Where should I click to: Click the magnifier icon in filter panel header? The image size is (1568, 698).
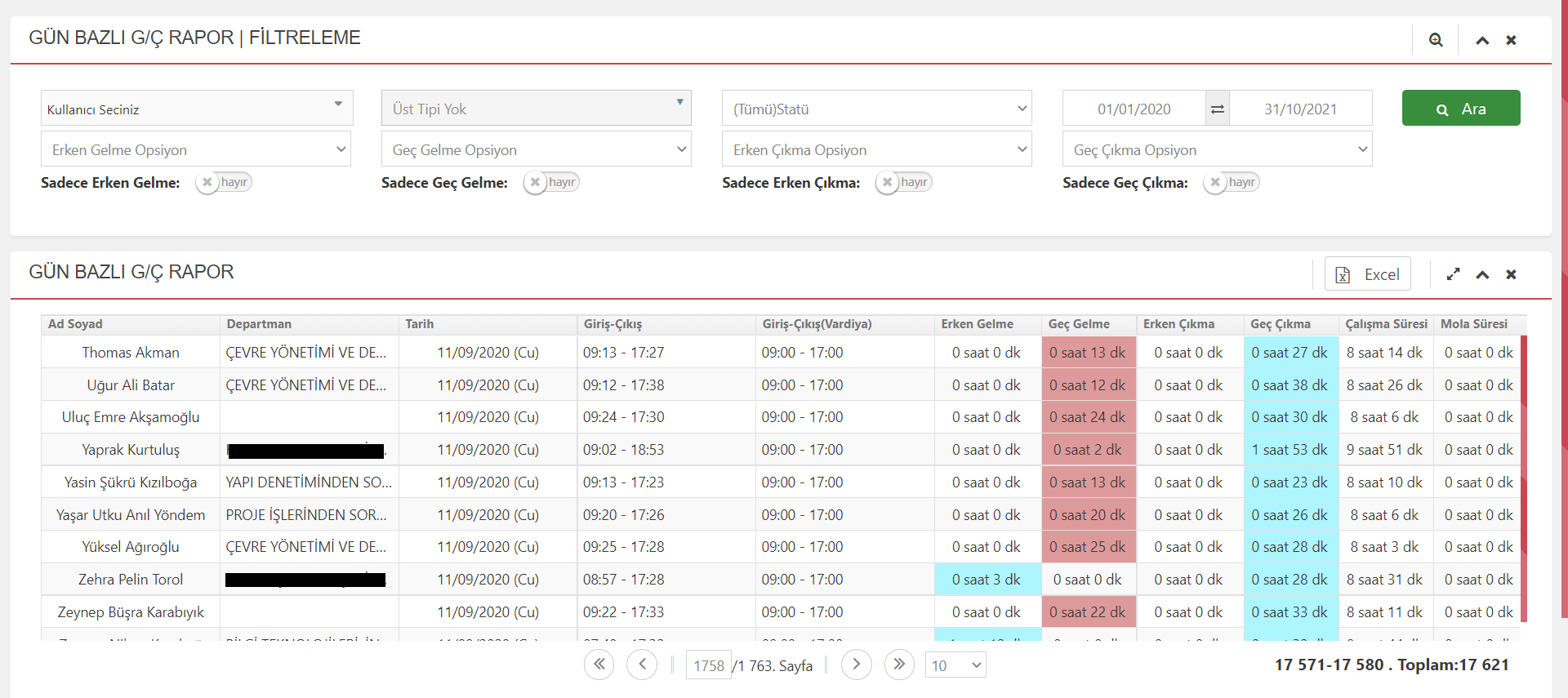[x=1436, y=40]
